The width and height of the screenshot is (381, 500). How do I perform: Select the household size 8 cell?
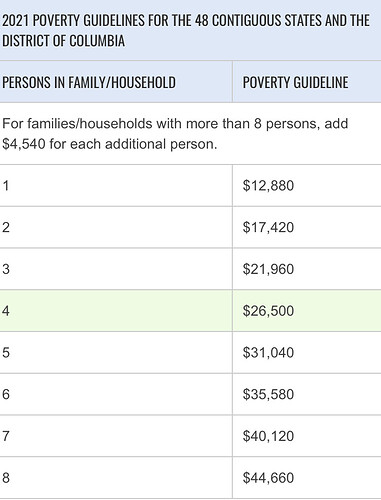pos(116,478)
